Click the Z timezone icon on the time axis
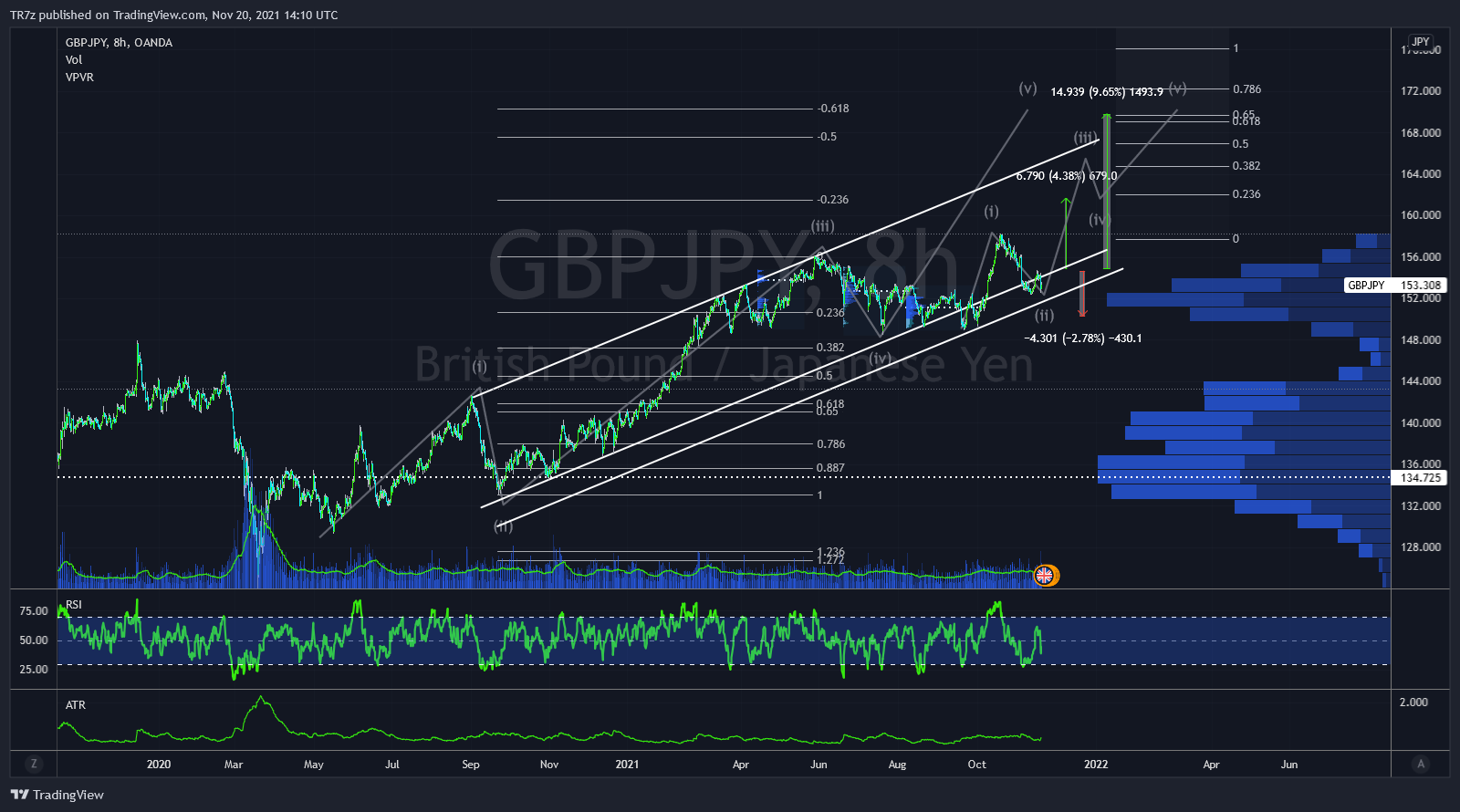1460x812 pixels. pos(34,764)
